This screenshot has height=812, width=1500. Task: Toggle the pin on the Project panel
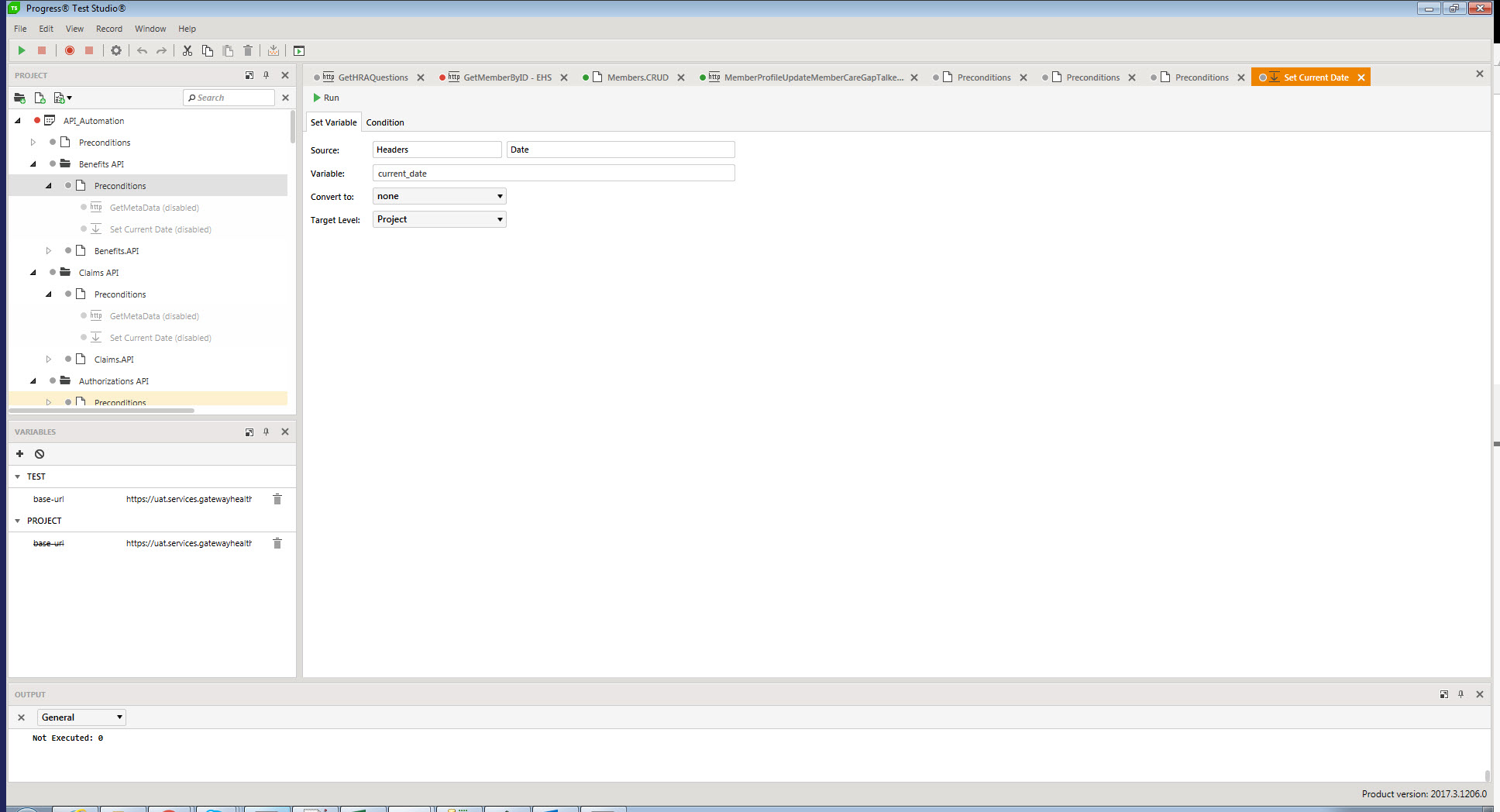click(x=267, y=75)
